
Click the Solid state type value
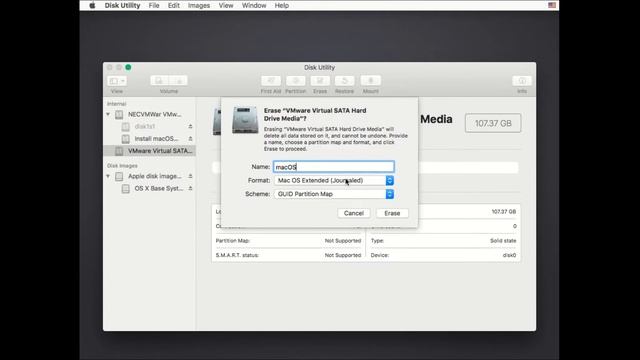click(503, 241)
